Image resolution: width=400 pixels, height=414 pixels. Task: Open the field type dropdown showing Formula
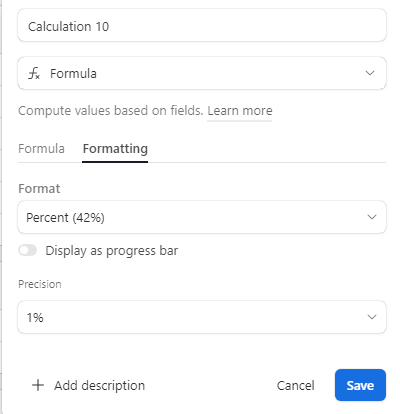coord(202,73)
